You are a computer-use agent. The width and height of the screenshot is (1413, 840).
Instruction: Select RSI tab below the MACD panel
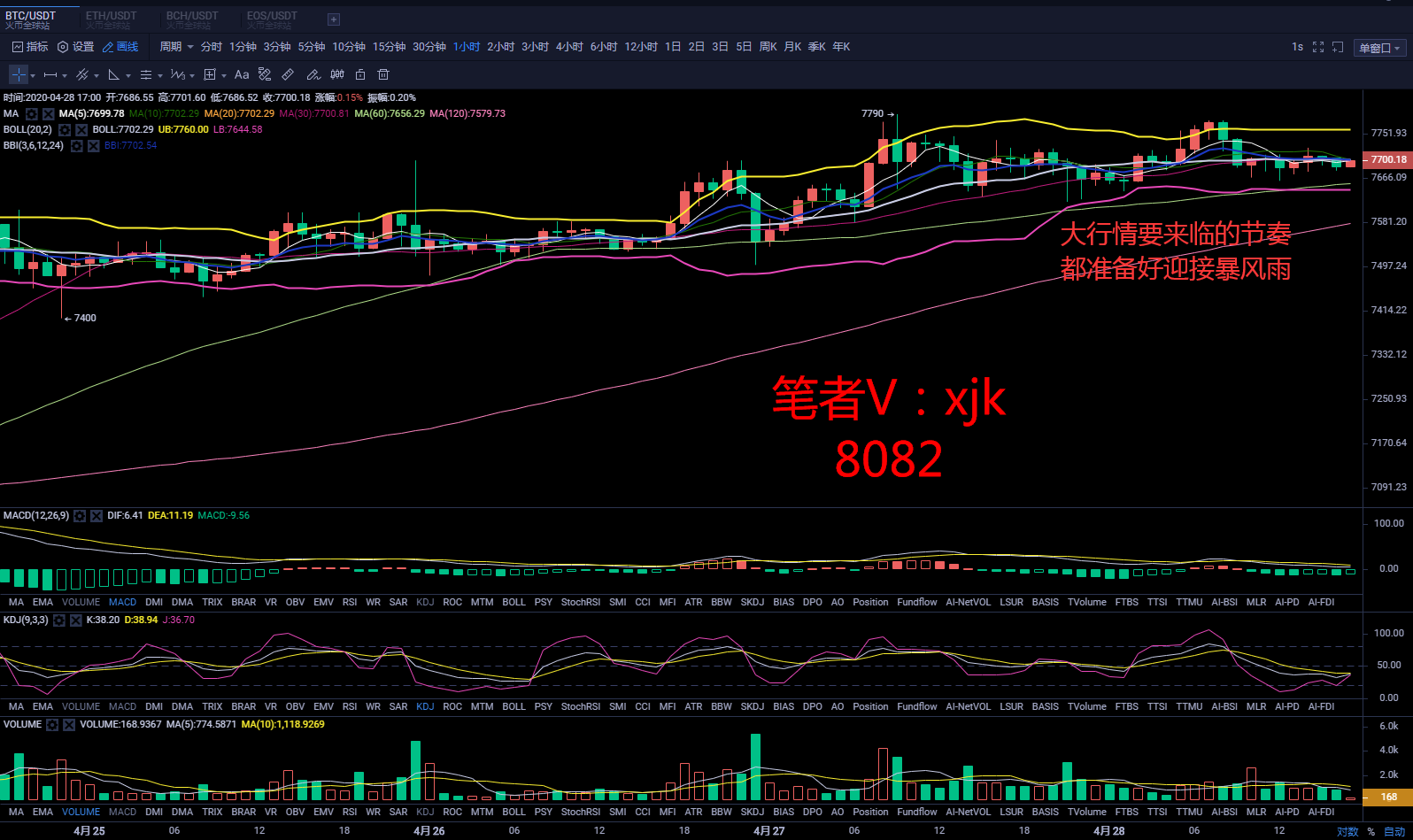click(350, 602)
